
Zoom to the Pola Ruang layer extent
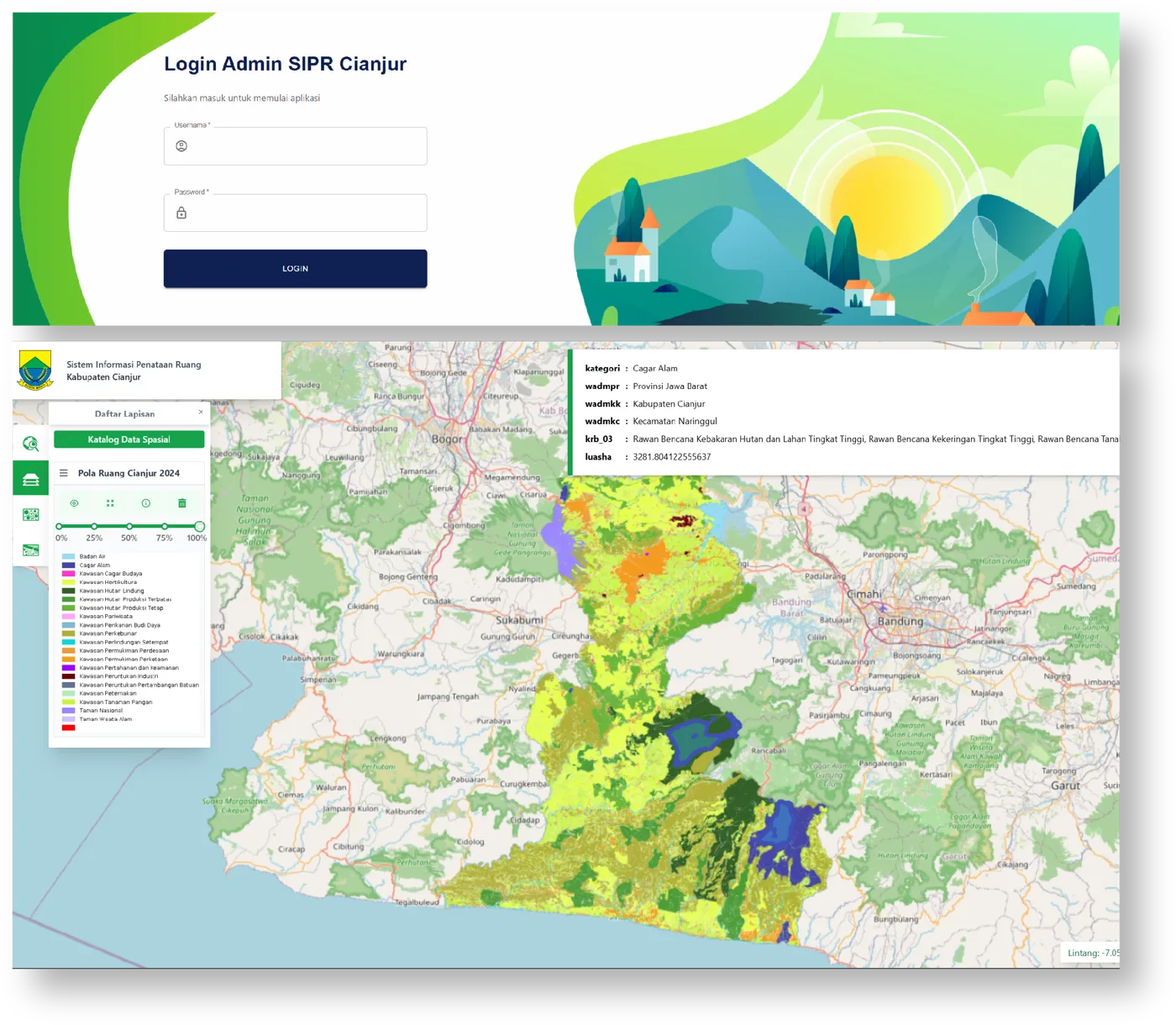click(110, 503)
